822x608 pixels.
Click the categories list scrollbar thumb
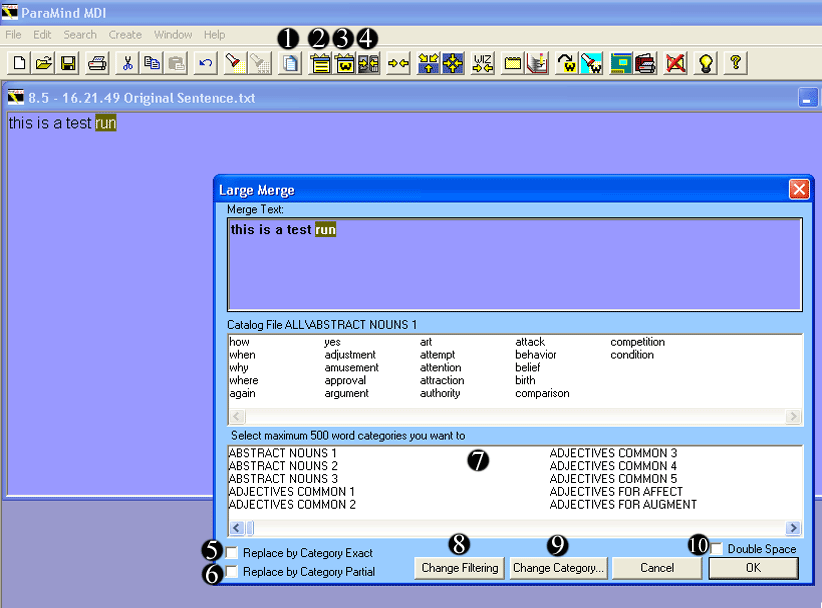(x=250, y=527)
